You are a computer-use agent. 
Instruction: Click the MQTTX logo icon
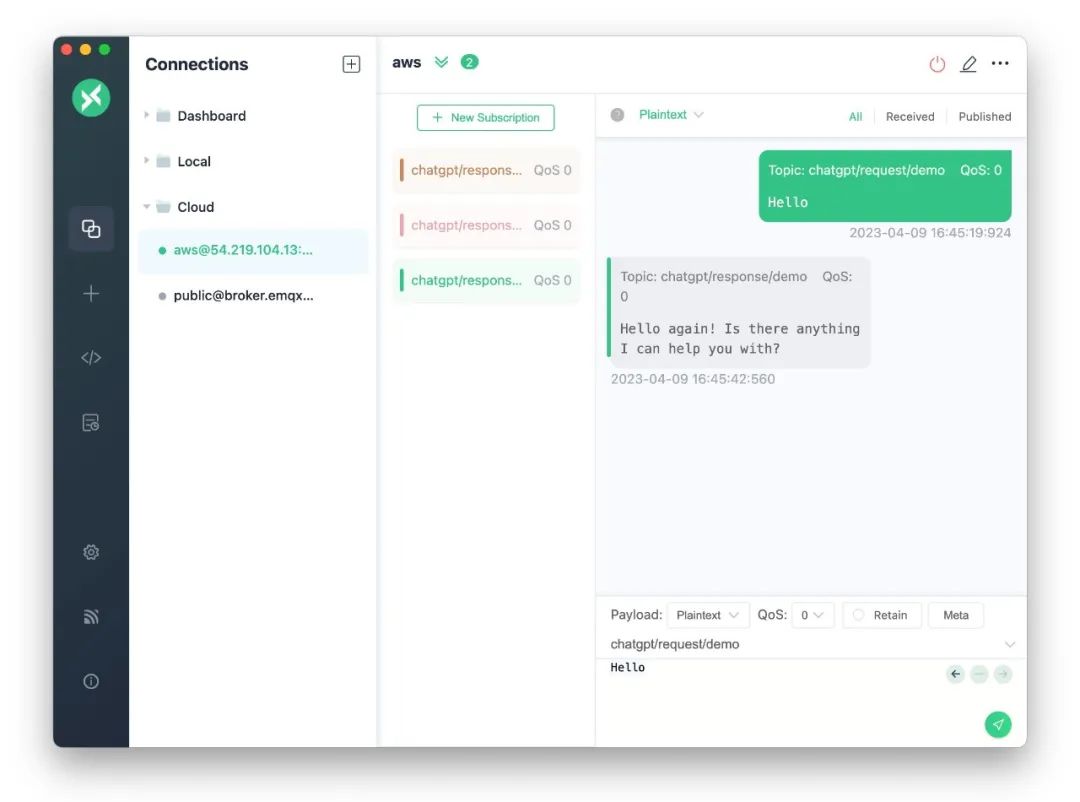coord(91,98)
